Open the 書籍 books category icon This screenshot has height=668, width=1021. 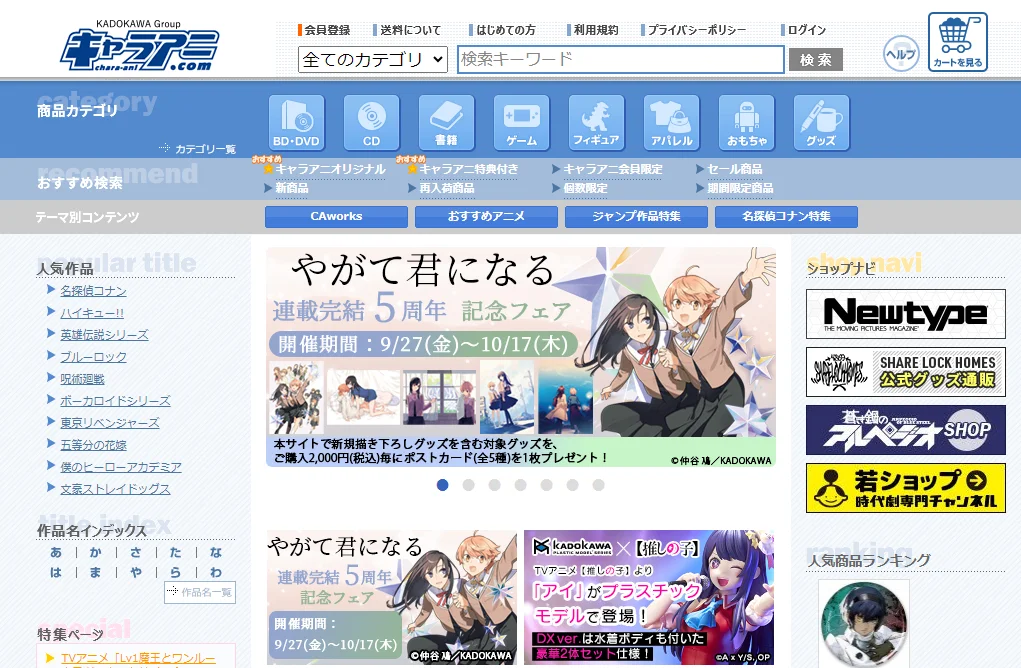446,122
